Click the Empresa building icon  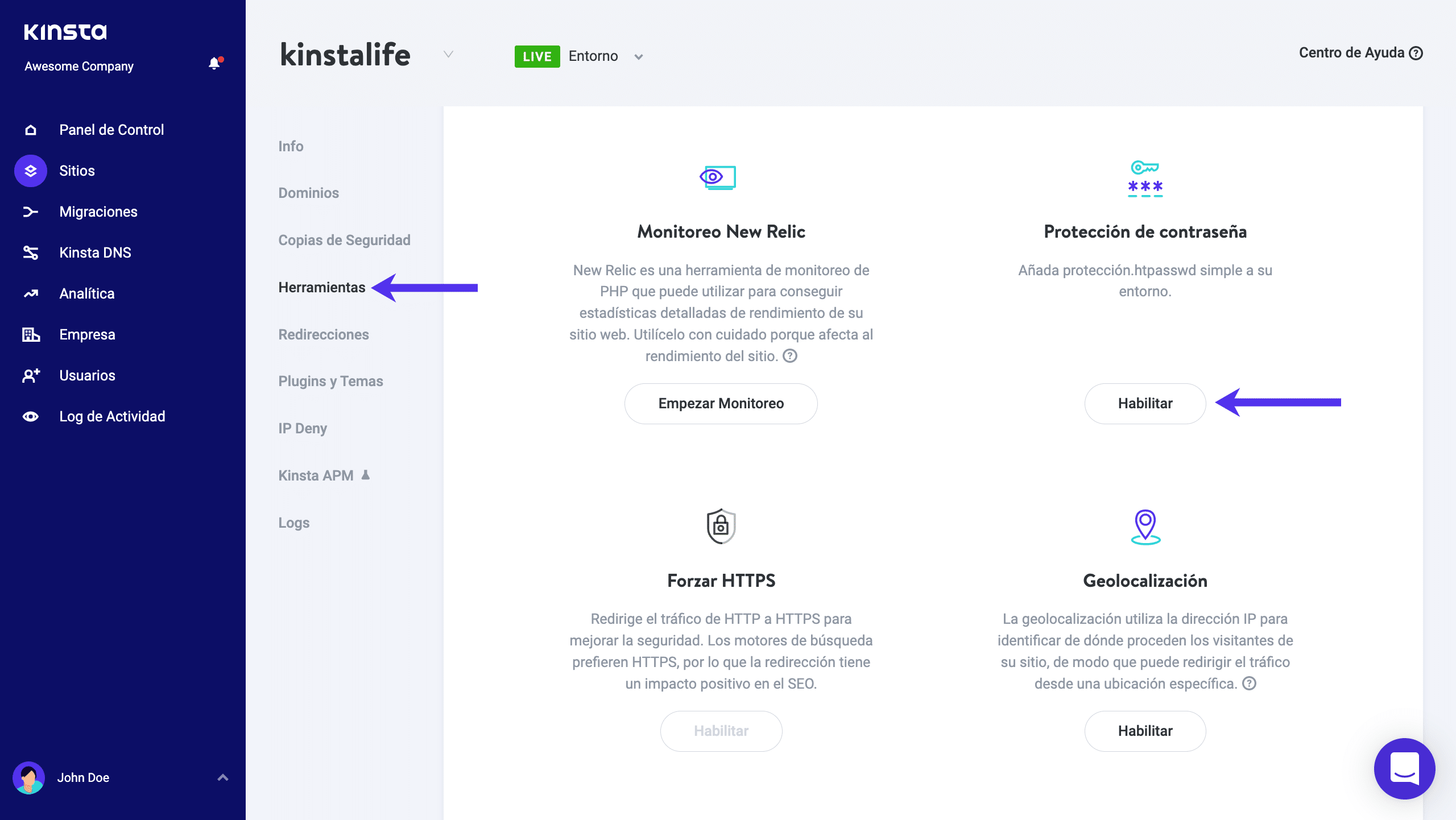[x=31, y=334]
